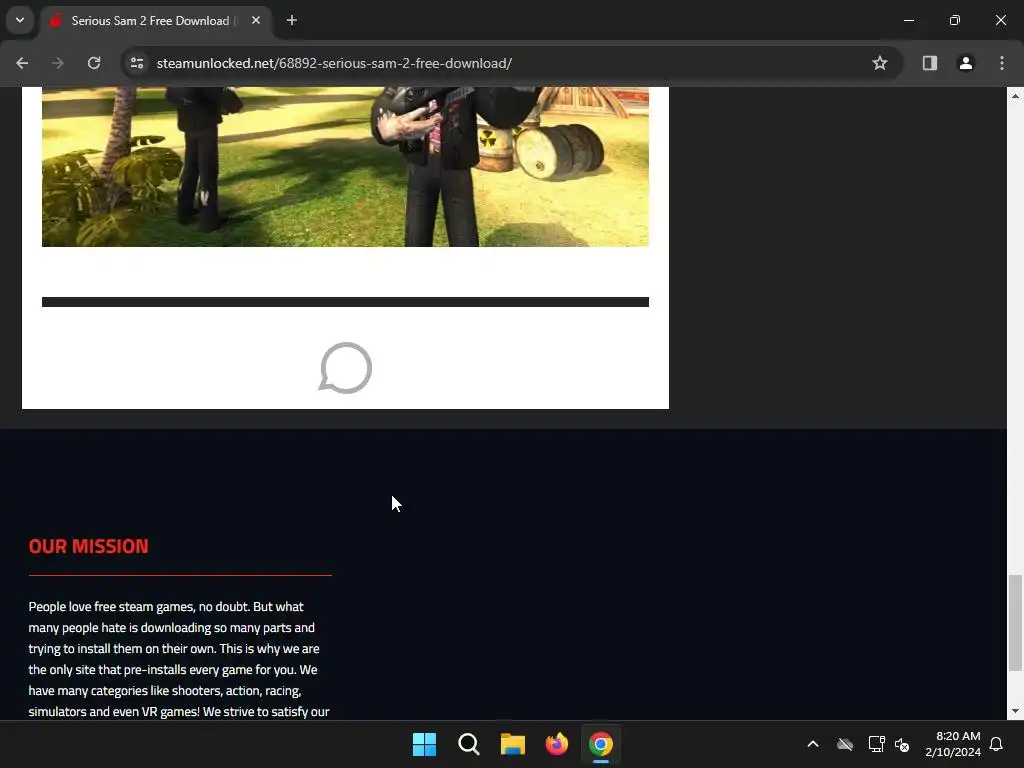Open the comments speech bubble icon
This screenshot has height=768, width=1024.
(345, 368)
